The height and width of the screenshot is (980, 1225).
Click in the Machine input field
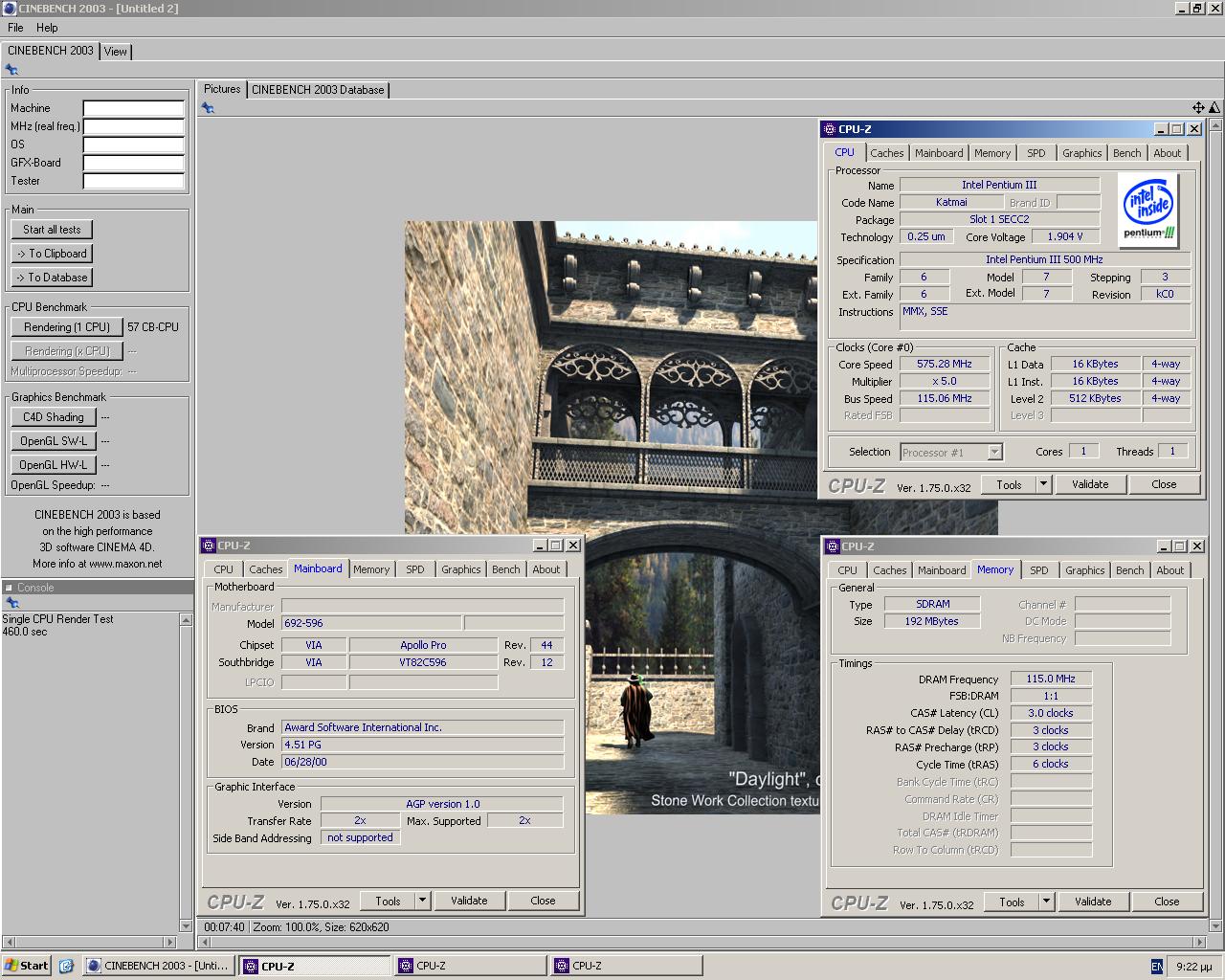click(133, 108)
